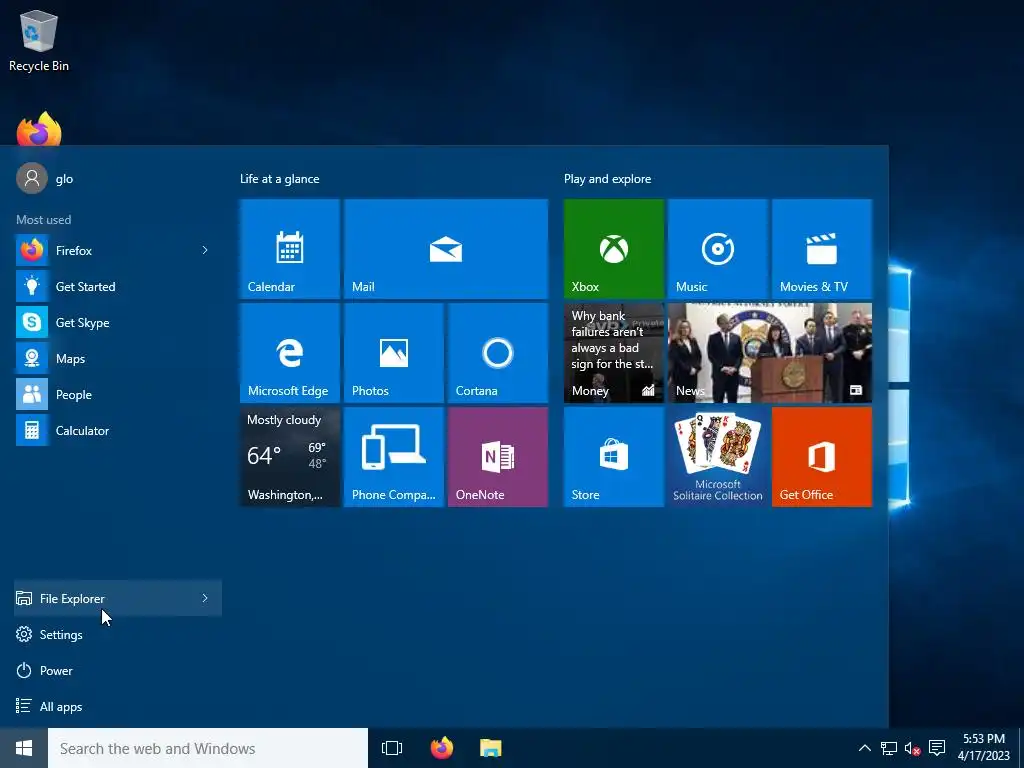Screen dimensions: 1024x768
Task: Launch Firefox from the taskbar
Action: click(x=441, y=748)
